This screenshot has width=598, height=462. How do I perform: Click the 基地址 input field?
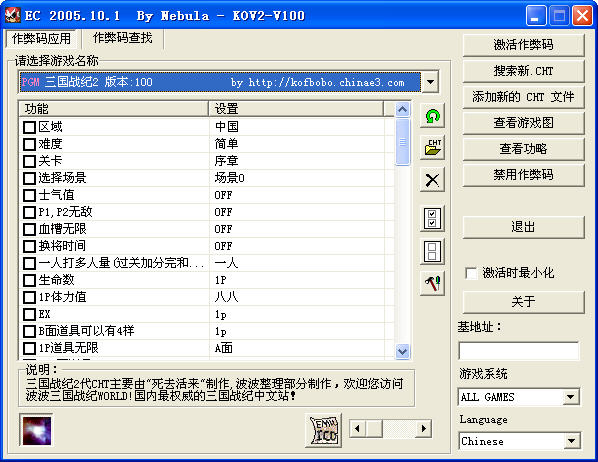[518, 351]
